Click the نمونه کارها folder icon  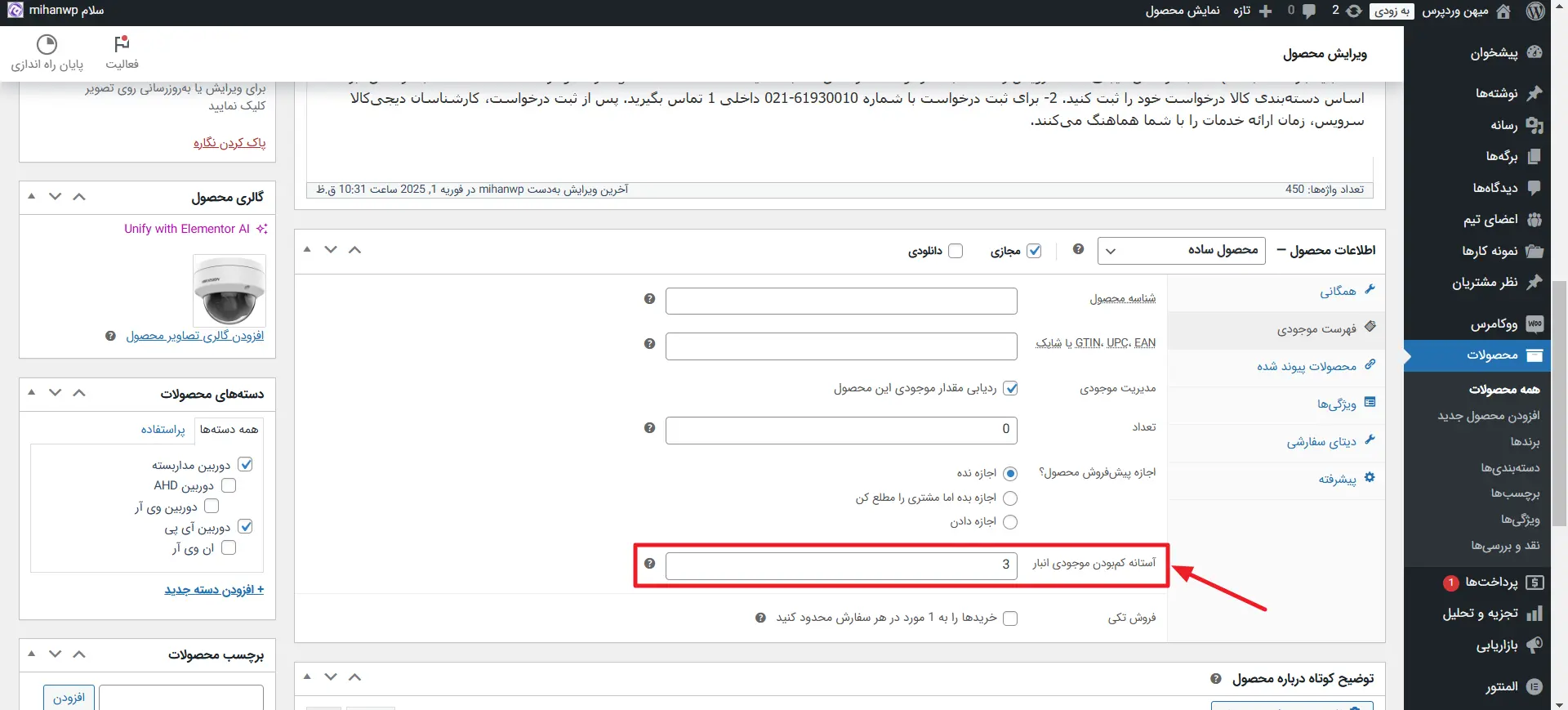1535,251
